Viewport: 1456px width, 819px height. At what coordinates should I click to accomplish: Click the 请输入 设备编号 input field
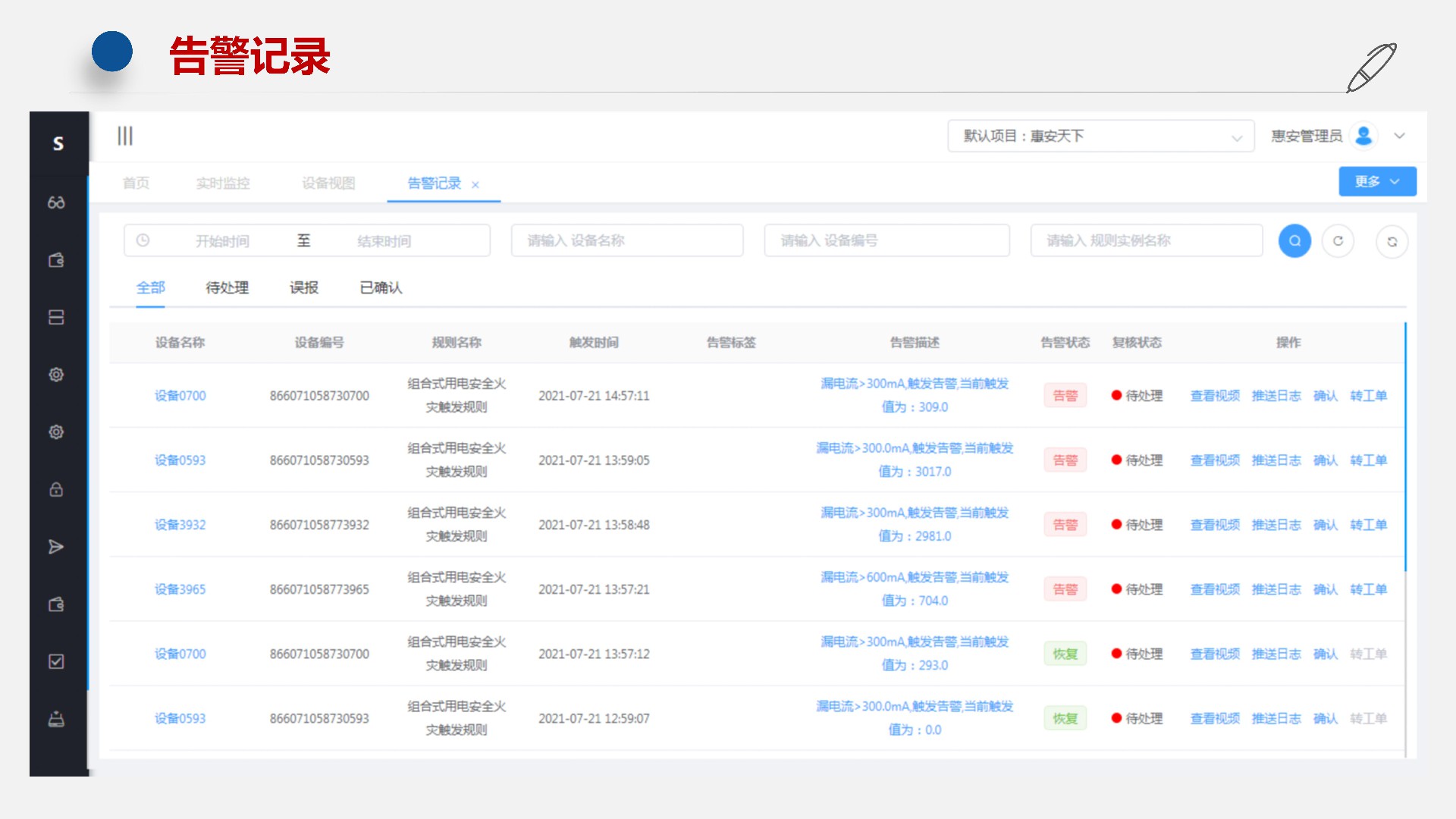(886, 240)
